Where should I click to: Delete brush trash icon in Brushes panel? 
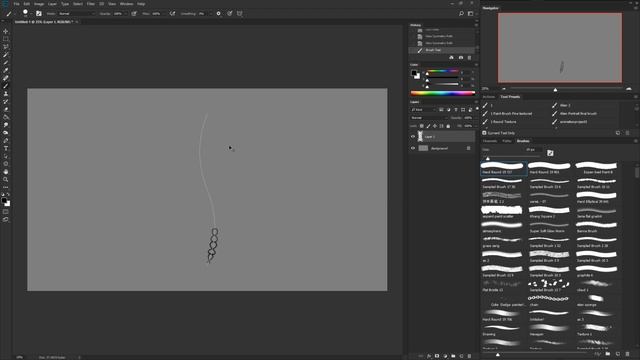628,354
